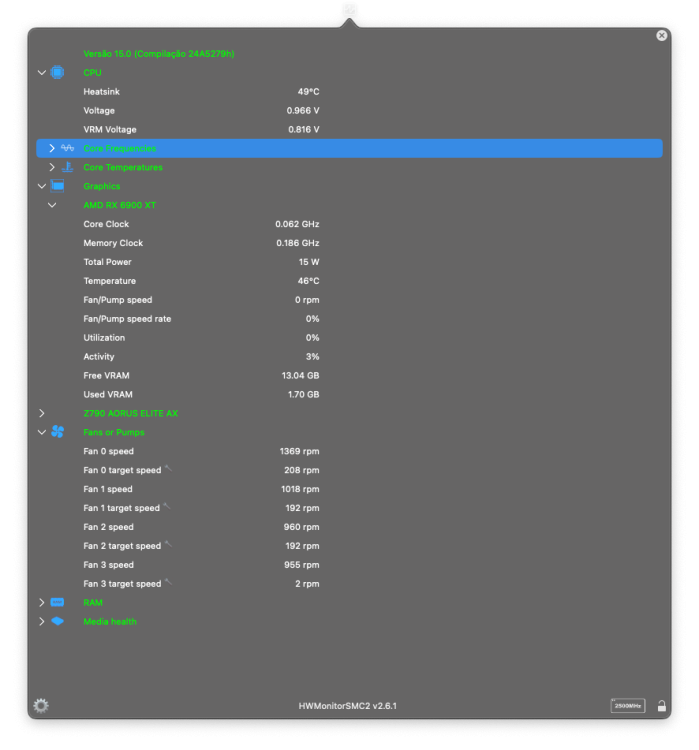Select the CPU label

92,73
